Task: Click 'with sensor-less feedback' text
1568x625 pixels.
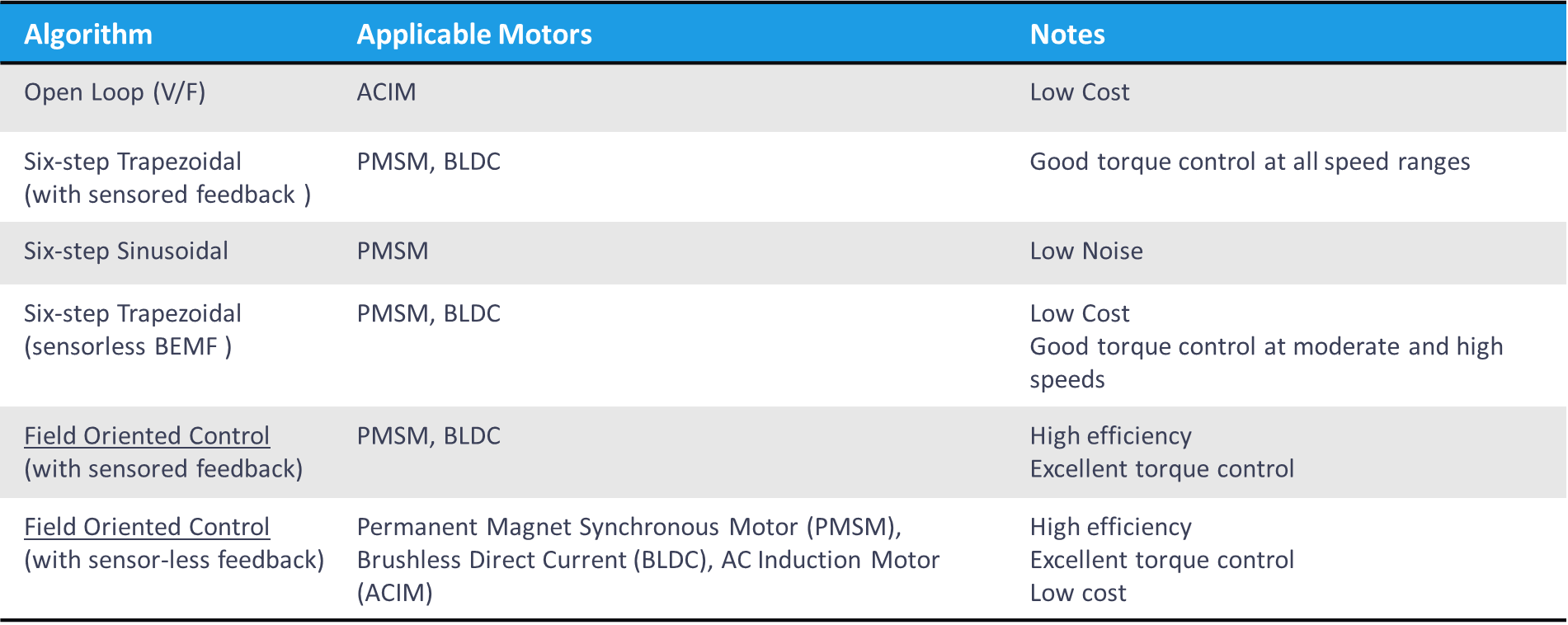Action: click(x=174, y=559)
